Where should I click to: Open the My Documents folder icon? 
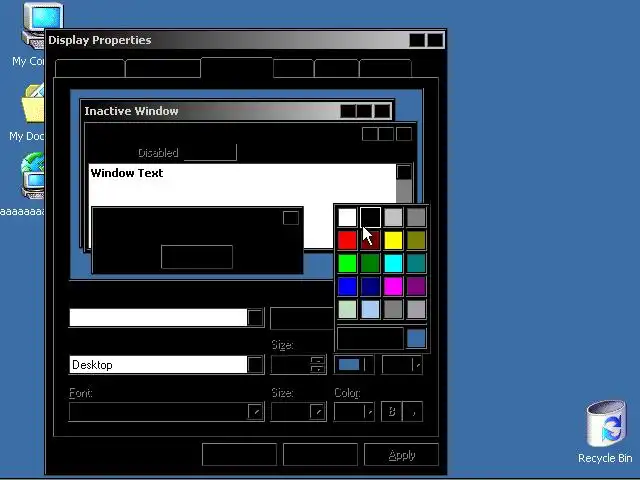[33, 103]
